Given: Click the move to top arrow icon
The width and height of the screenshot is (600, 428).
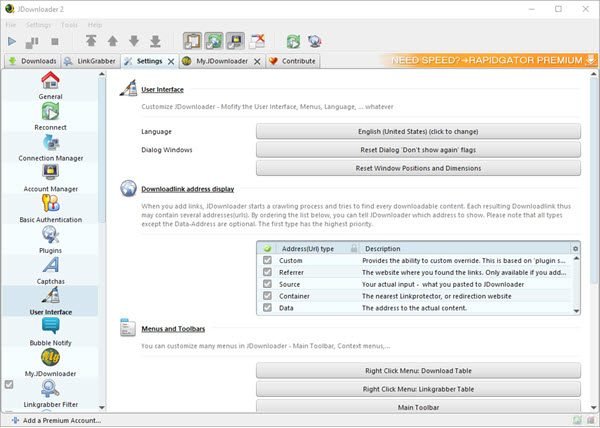Looking at the screenshot, I should (90, 41).
